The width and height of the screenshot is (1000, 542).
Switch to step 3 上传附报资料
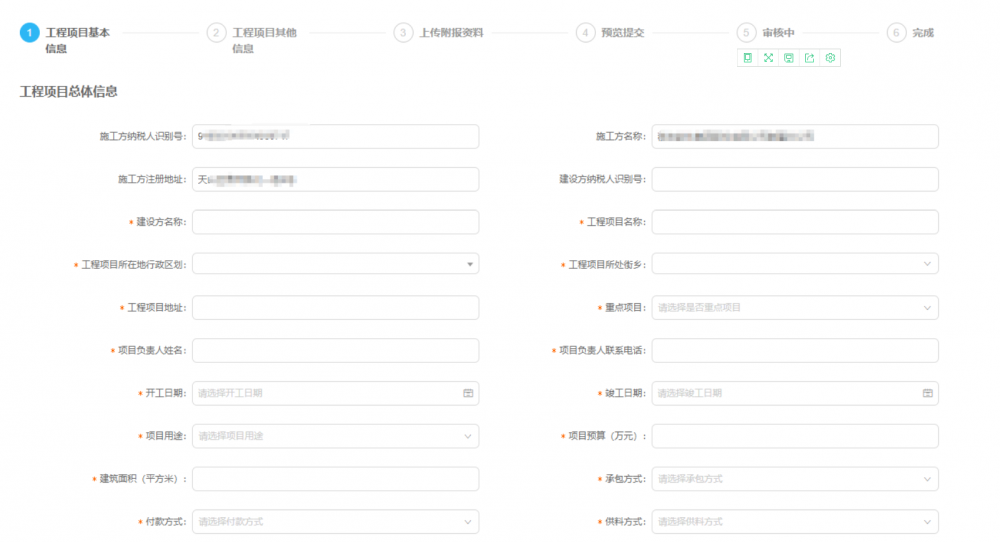coord(403,33)
